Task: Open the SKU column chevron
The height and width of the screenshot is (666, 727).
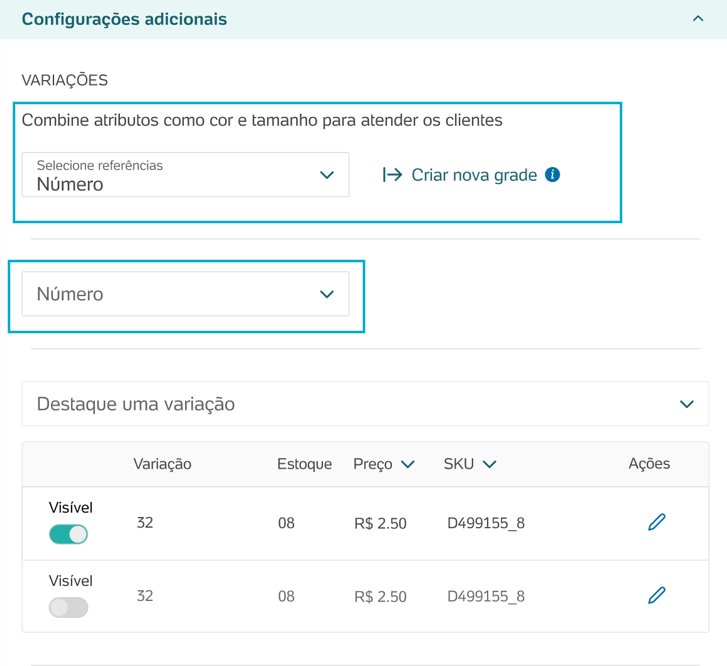Action: [x=489, y=464]
